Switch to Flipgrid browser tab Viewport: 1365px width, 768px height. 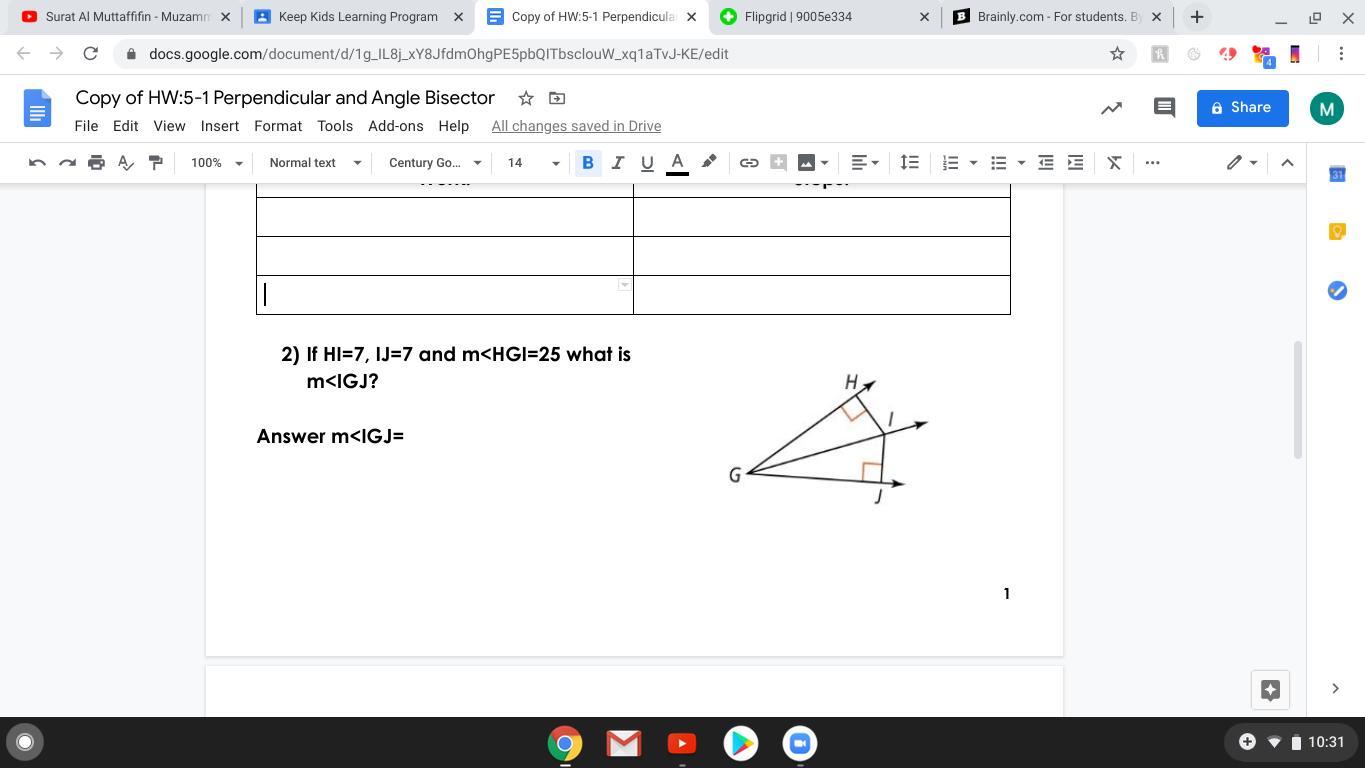tap(824, 17)
